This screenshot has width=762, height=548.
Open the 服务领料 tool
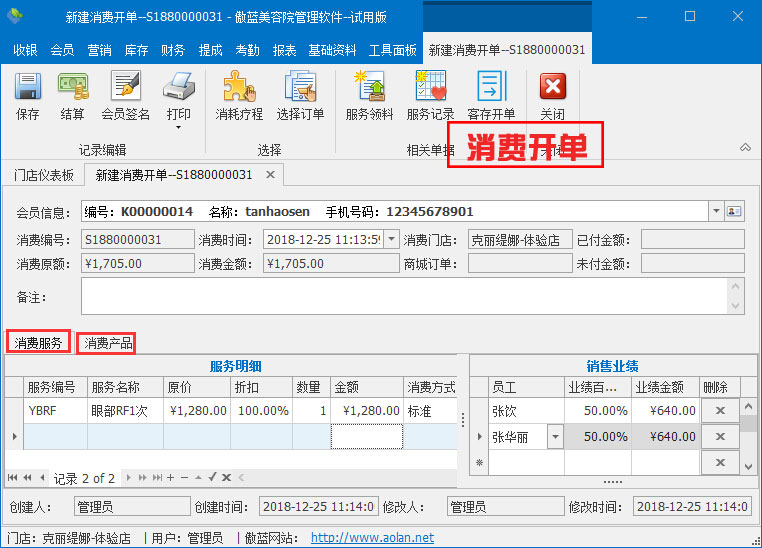point(369,88)
